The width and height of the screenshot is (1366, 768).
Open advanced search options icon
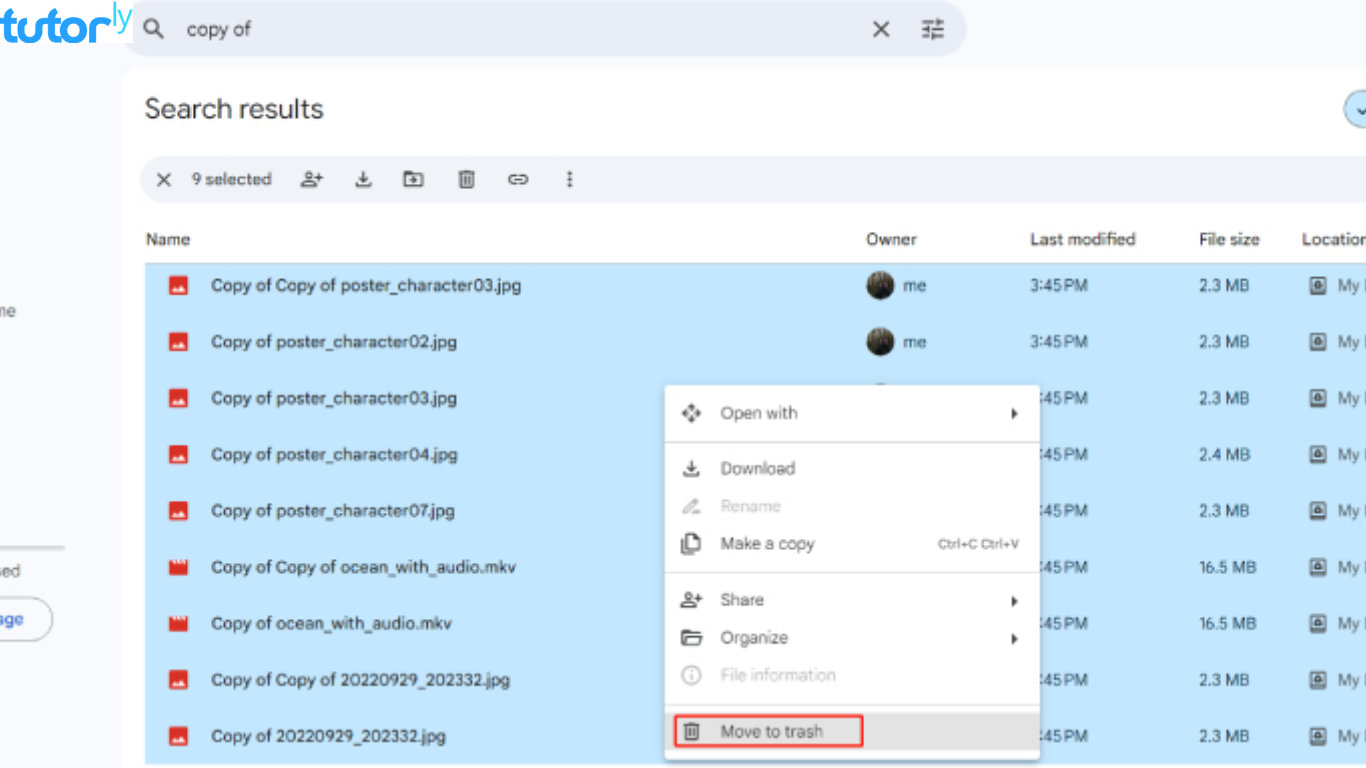(x=932, y=29)
